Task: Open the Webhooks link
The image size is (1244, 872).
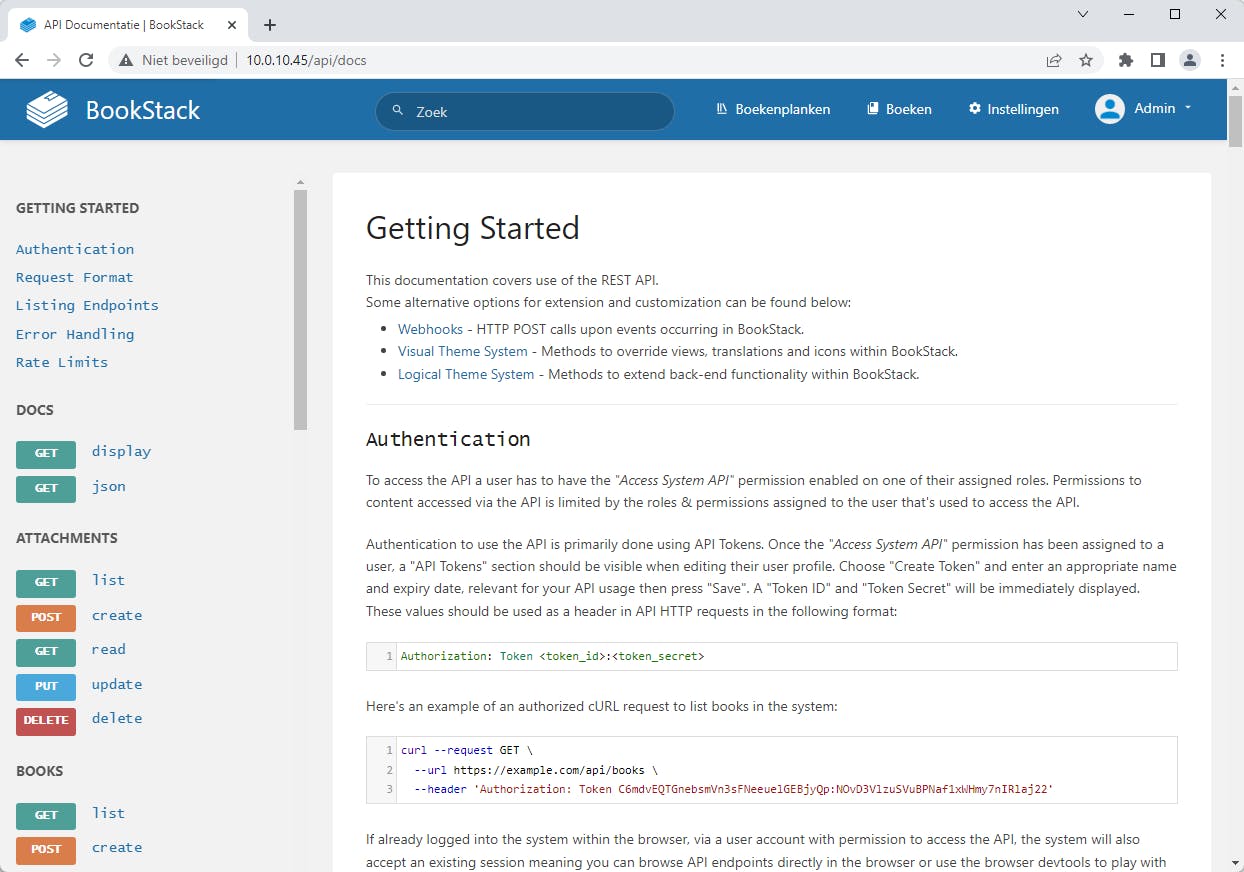Action: tap(430, 329)
